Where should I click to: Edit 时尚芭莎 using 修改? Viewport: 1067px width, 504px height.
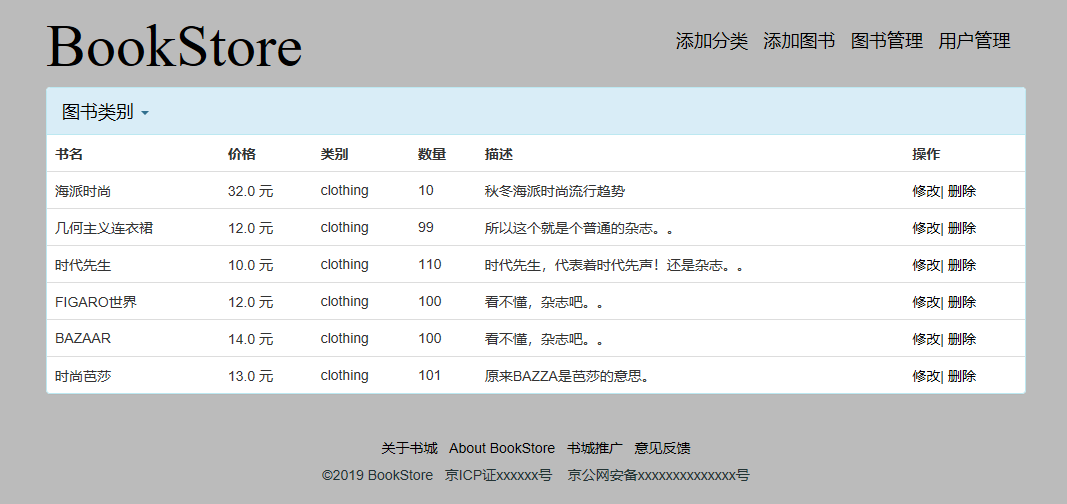[x=925, y=375]
